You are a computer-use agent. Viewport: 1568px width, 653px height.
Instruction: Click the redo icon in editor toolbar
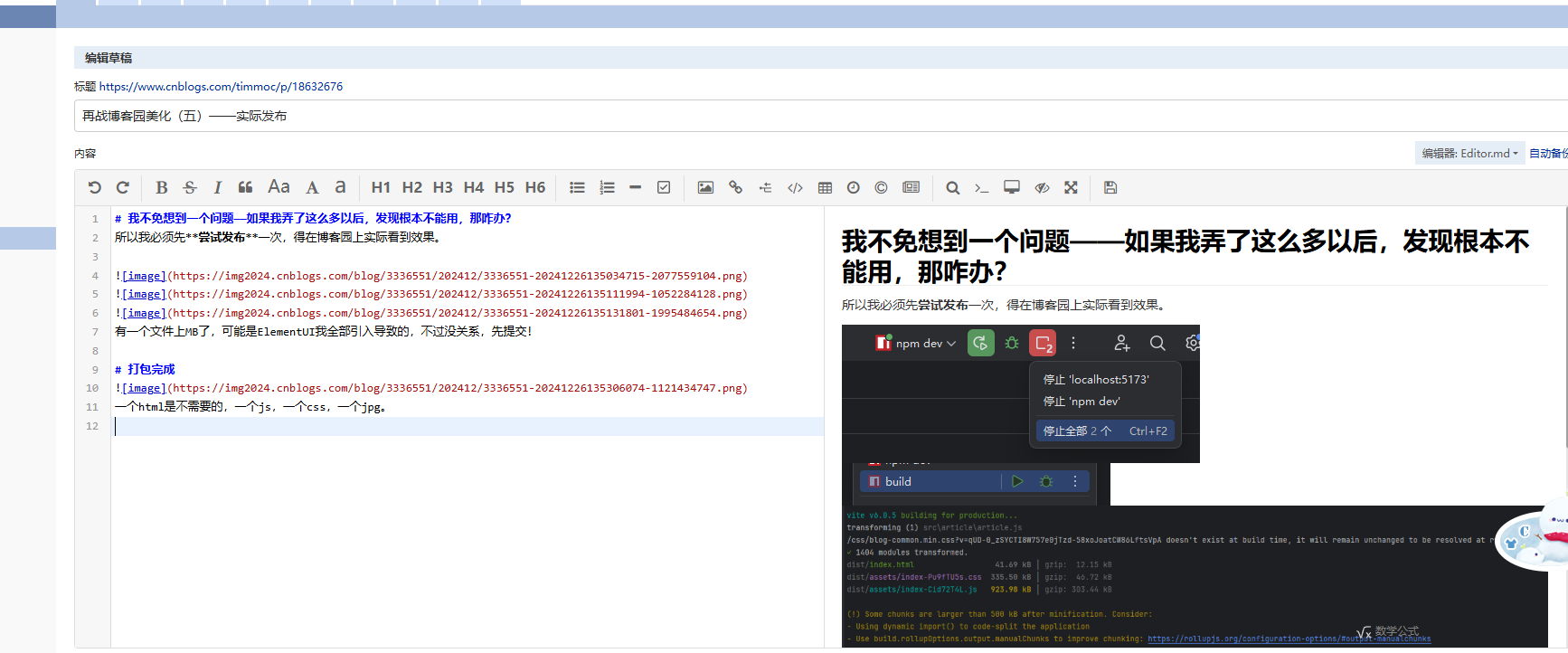point(123,187)
